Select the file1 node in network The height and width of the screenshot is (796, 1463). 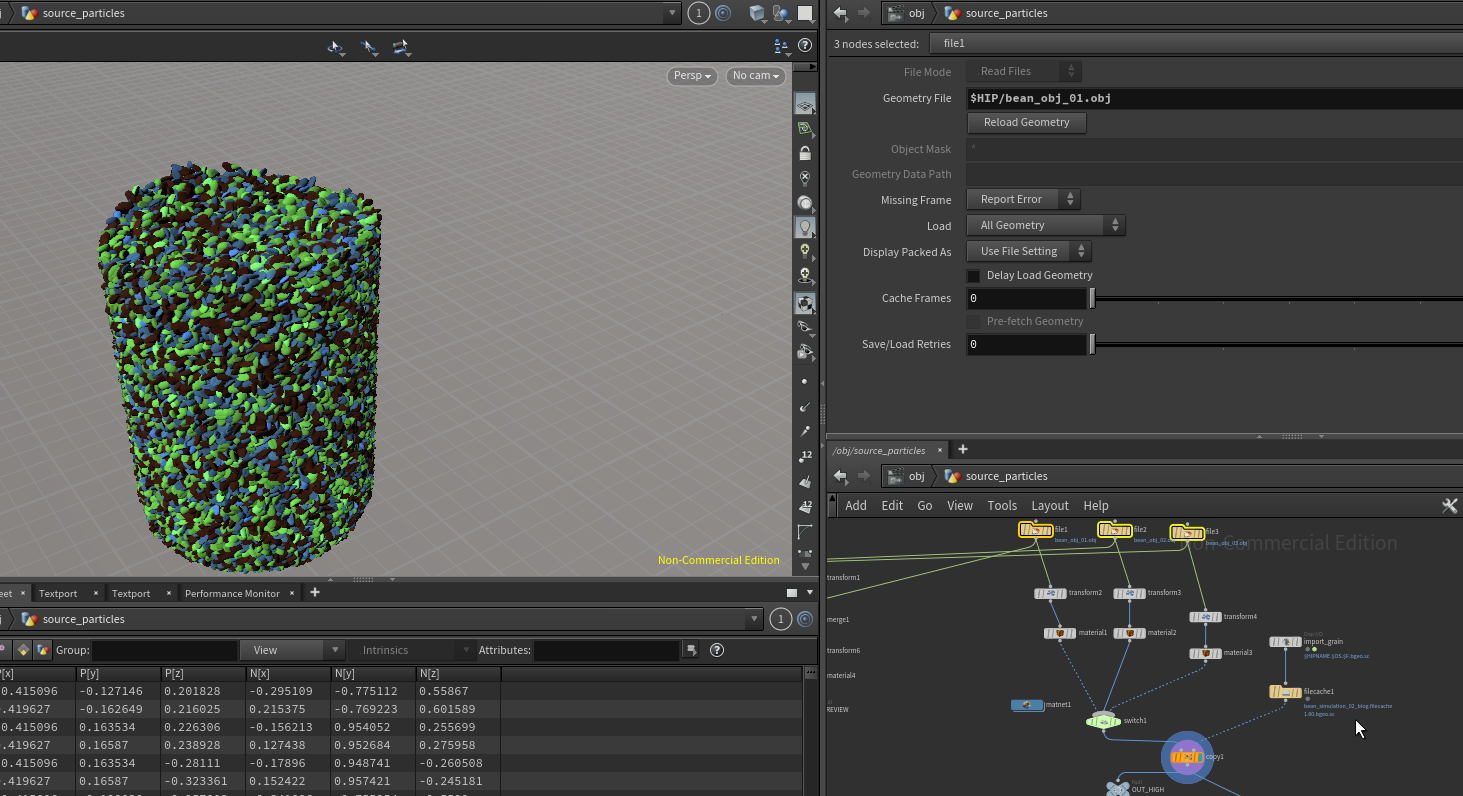1035,530
